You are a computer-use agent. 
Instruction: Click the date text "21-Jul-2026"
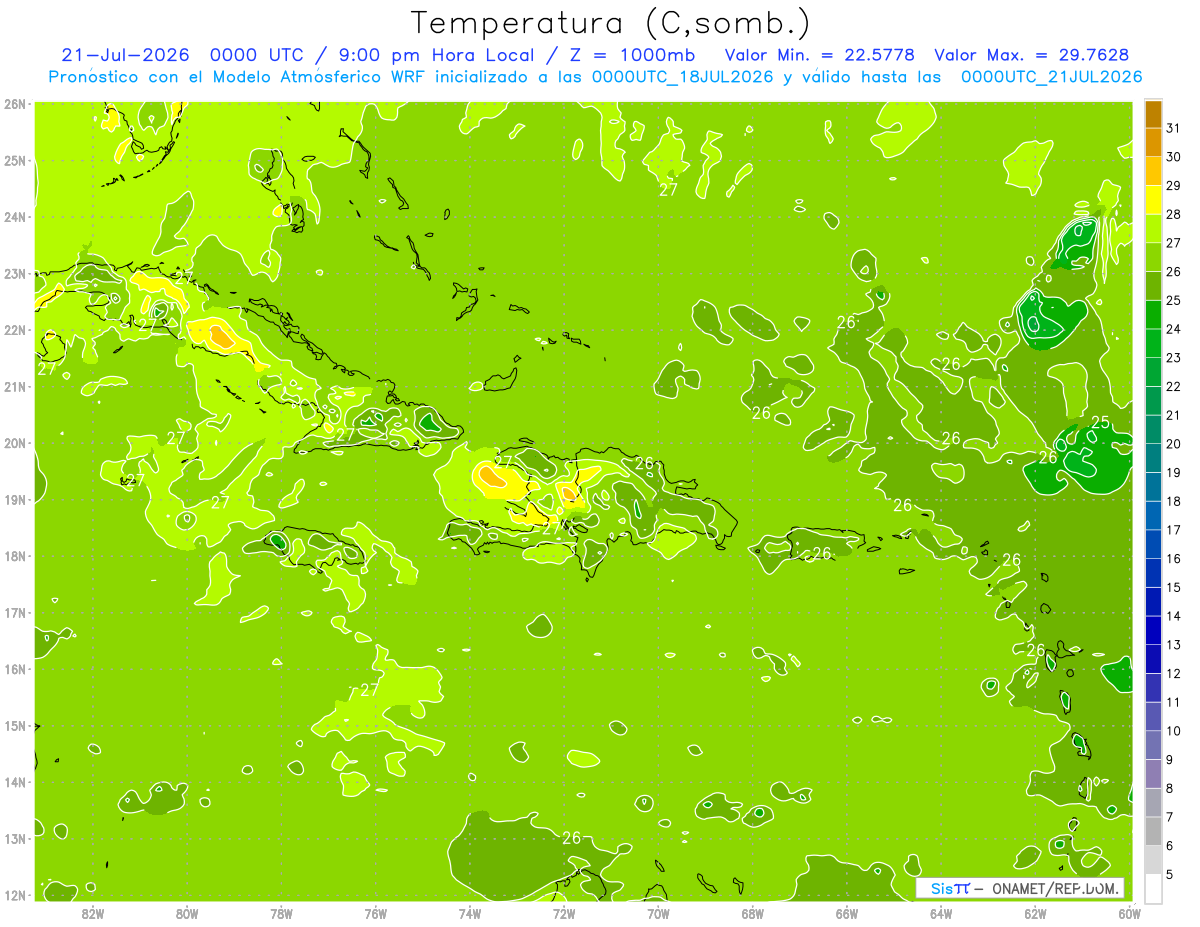pyautogui.click(x=125, y=55)
